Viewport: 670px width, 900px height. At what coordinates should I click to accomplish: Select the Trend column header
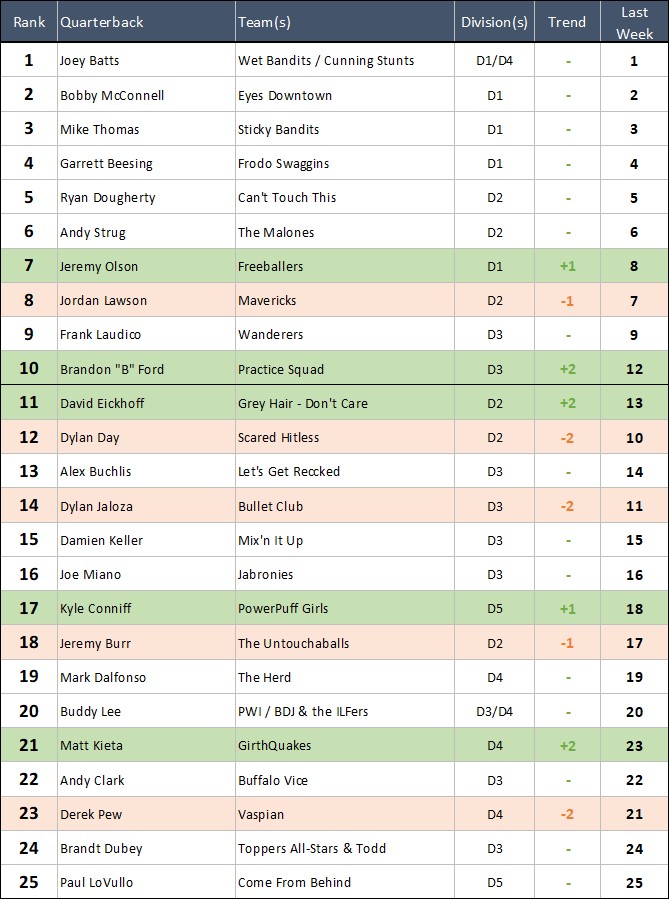coord(567,22)
